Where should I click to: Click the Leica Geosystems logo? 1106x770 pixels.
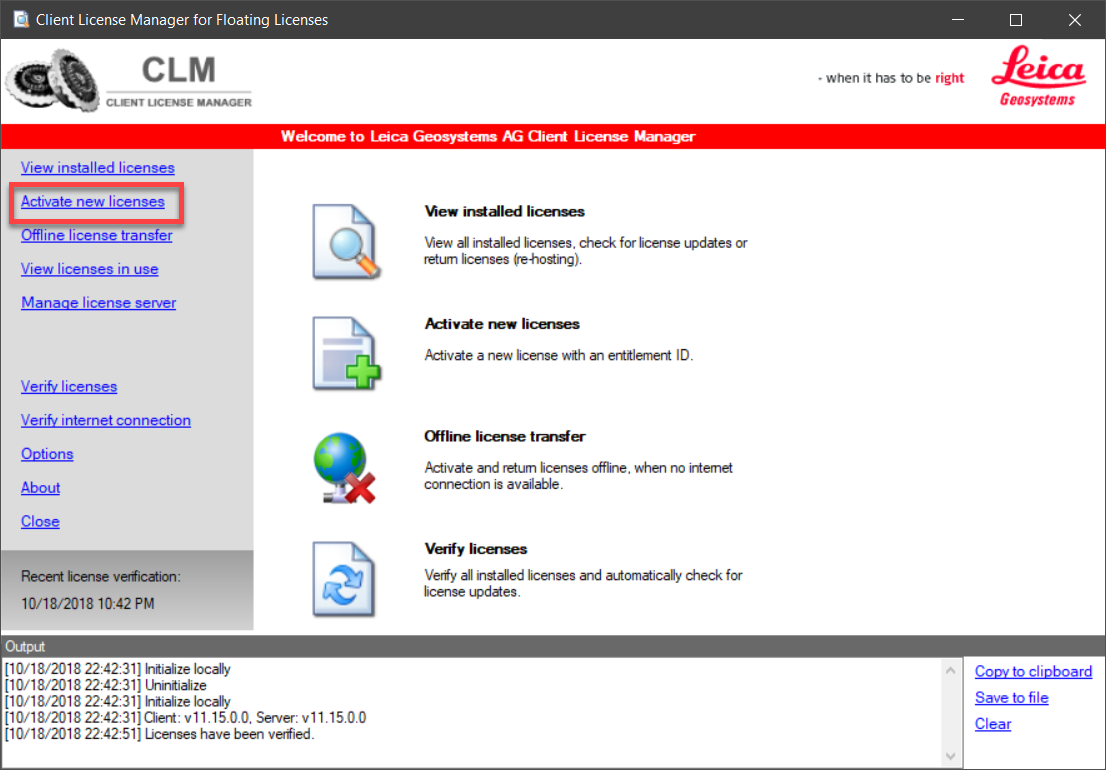(1038, 77)
